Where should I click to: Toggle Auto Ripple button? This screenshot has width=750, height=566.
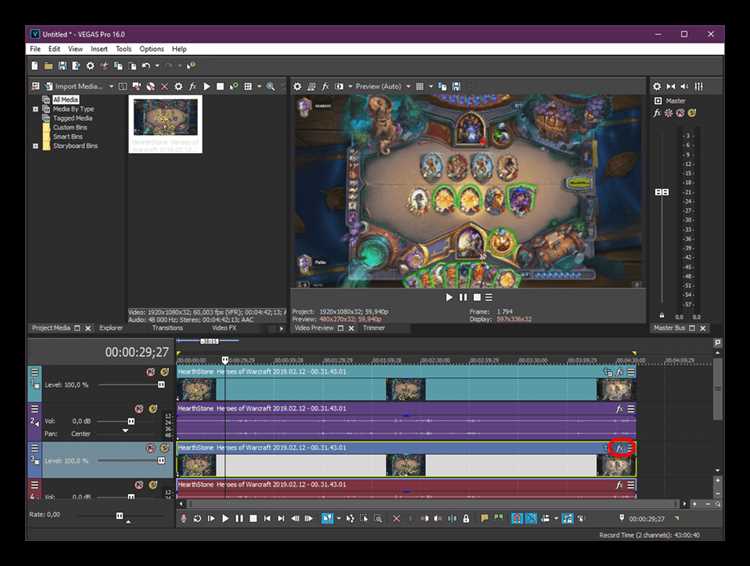[545, 518]
